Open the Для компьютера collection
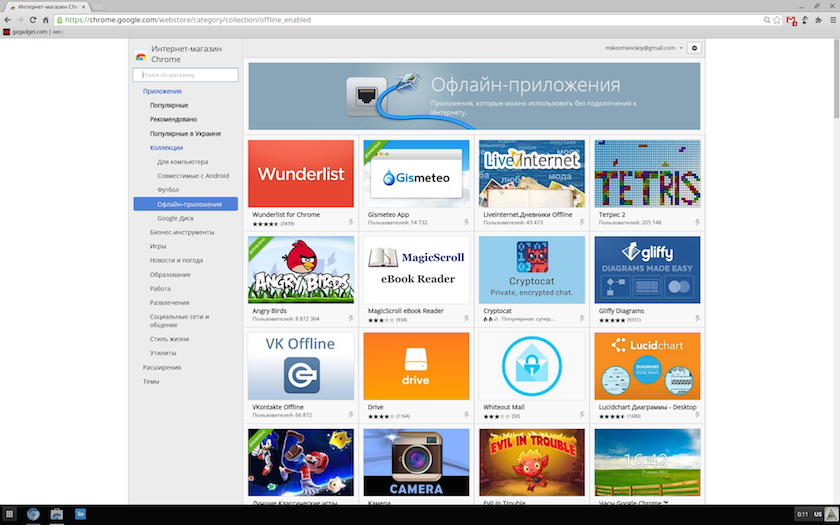This screenshot has width=840, height=525. 183,162
